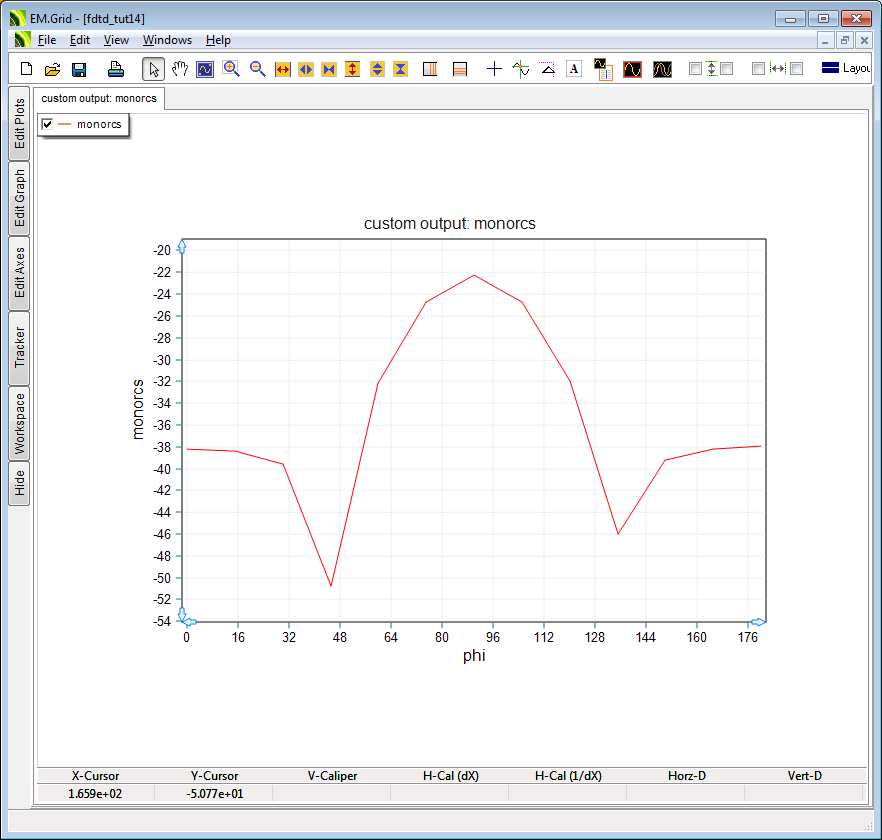
Task: Open a file with the folder icon
Action: point(53,69)
